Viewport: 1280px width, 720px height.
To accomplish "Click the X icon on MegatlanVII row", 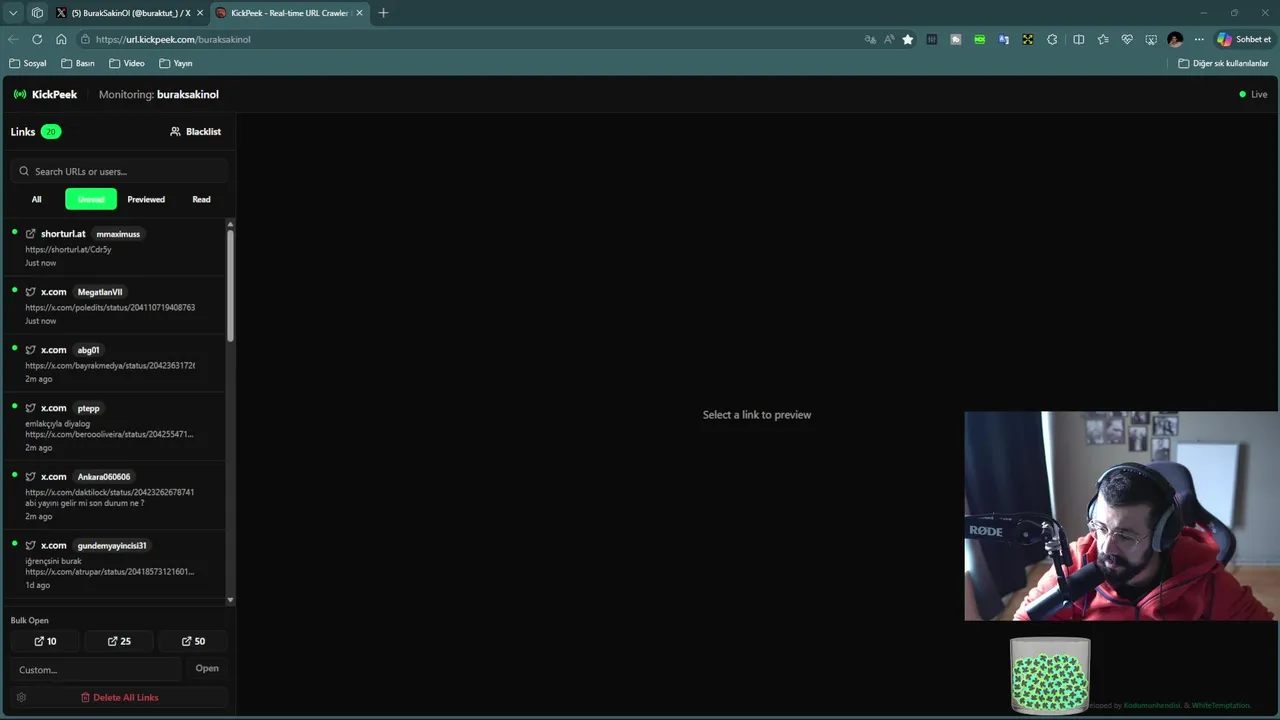I will click(x=30, y=292).
